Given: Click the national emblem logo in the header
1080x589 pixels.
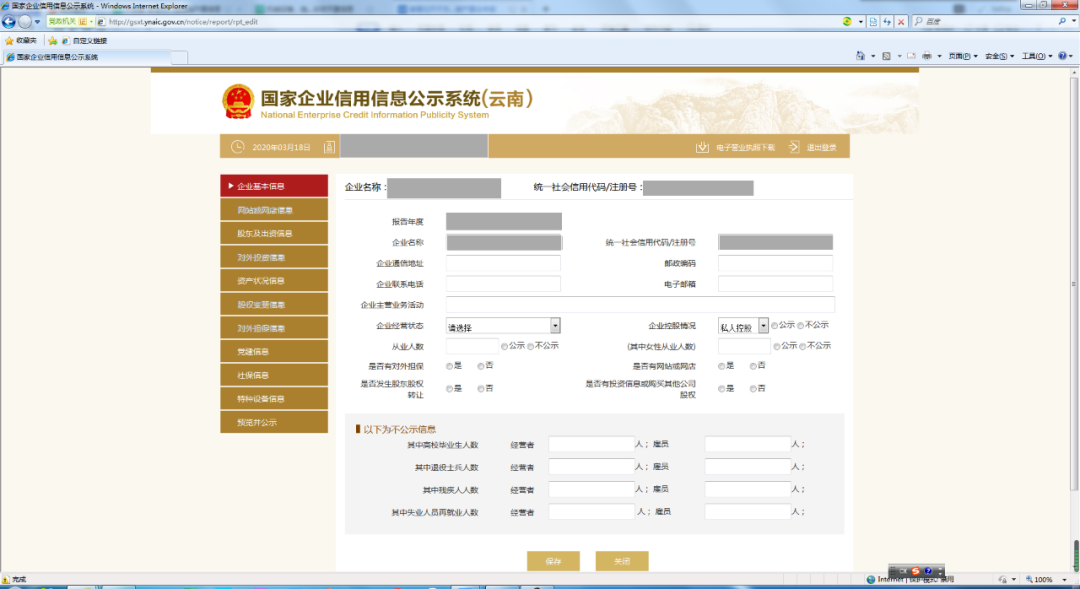Looking at the screenshot, I should tap(238, 101).
